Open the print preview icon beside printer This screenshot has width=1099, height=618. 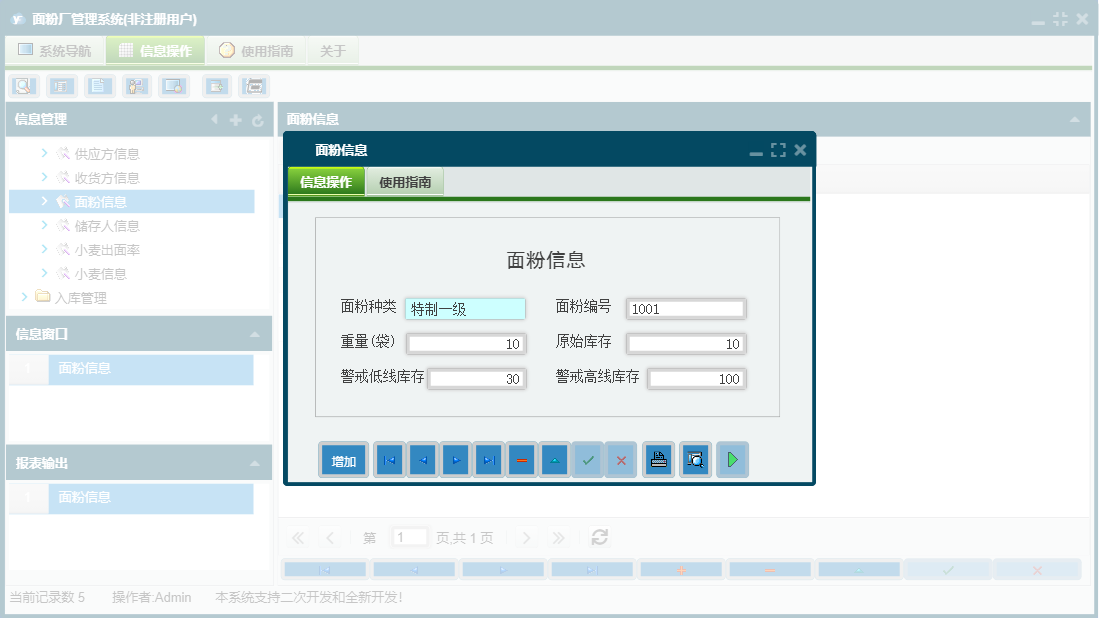pos(695,460)
